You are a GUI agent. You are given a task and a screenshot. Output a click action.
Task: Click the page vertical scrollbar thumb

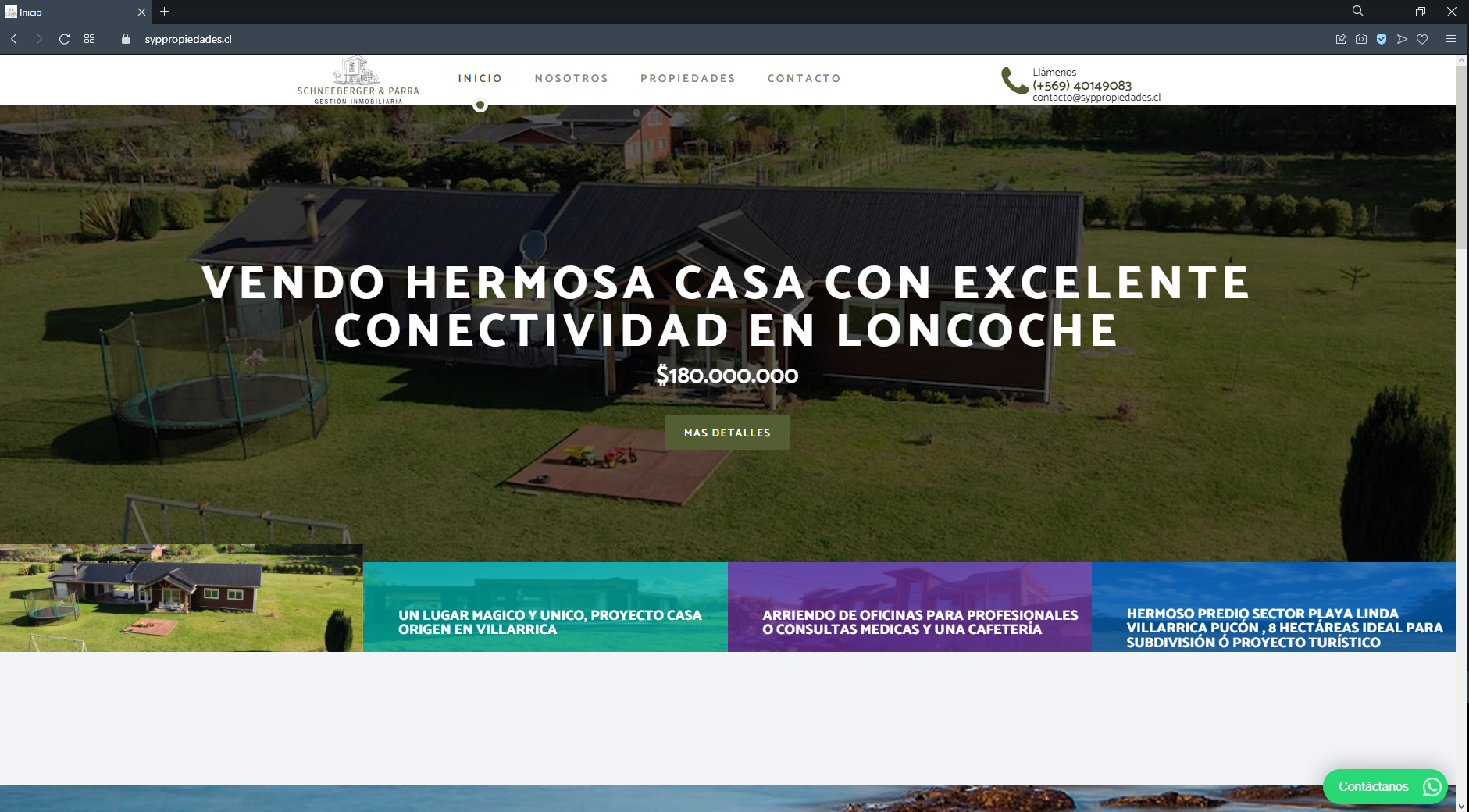click(1461, 156)
